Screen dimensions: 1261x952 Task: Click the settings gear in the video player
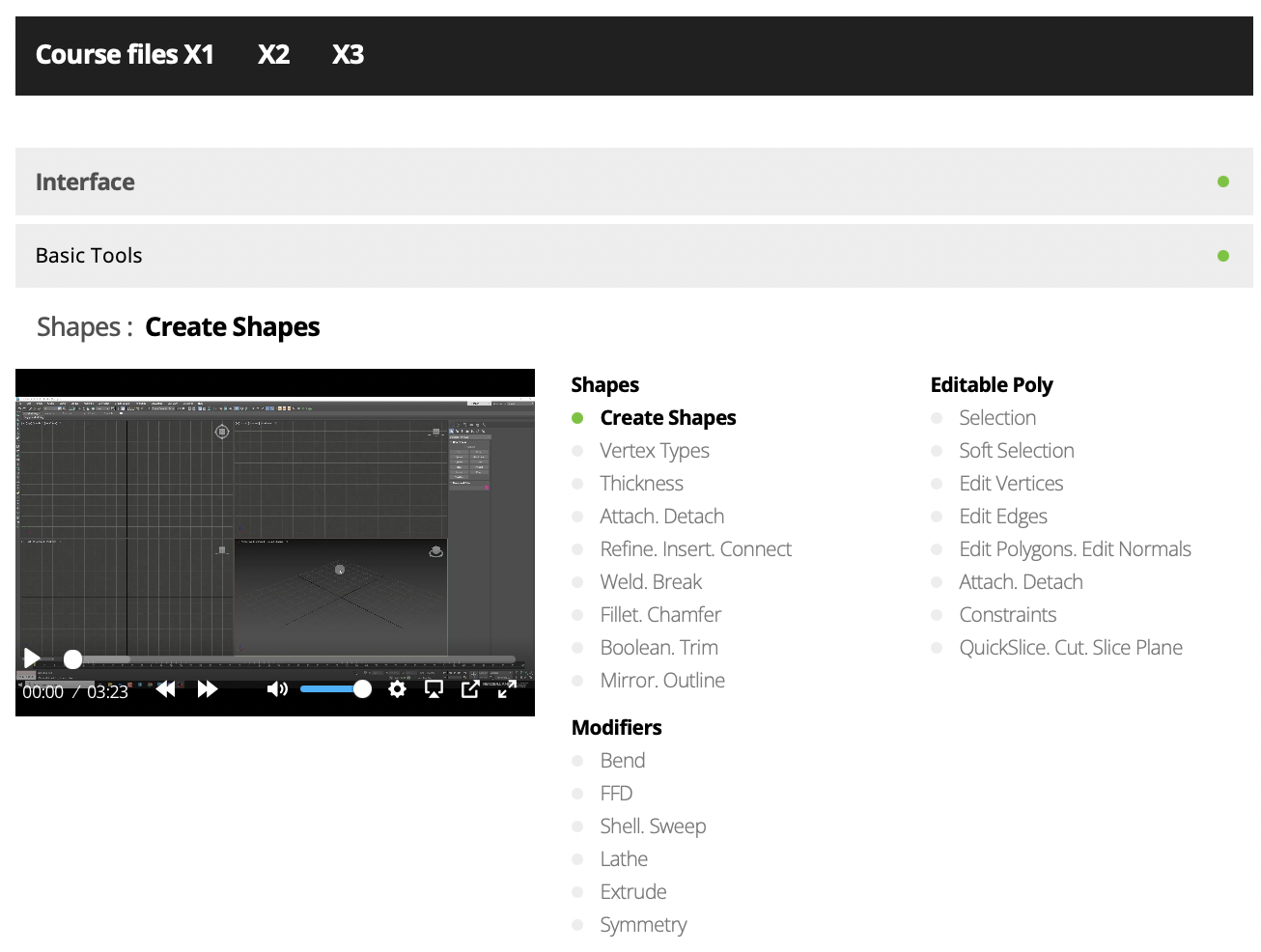pos(397,688)
